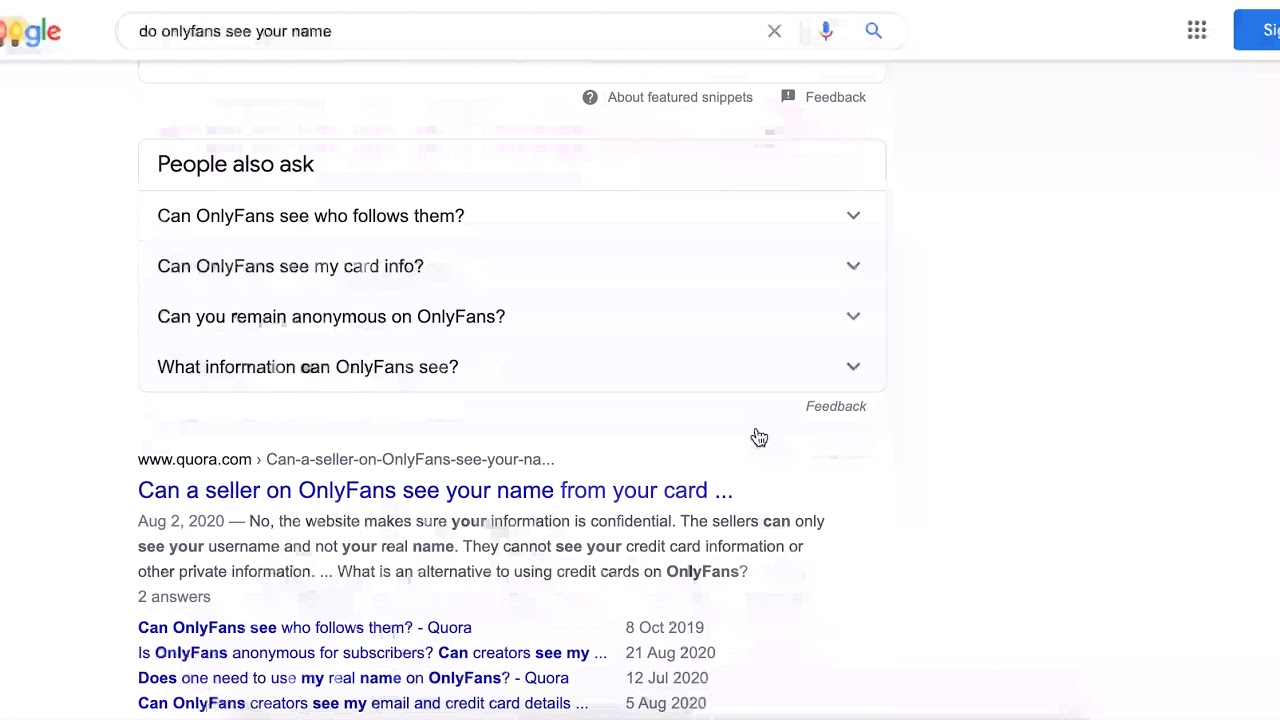Clear the search box with X icon
Screen dimensions: 1280x720
tap(774, 31)
